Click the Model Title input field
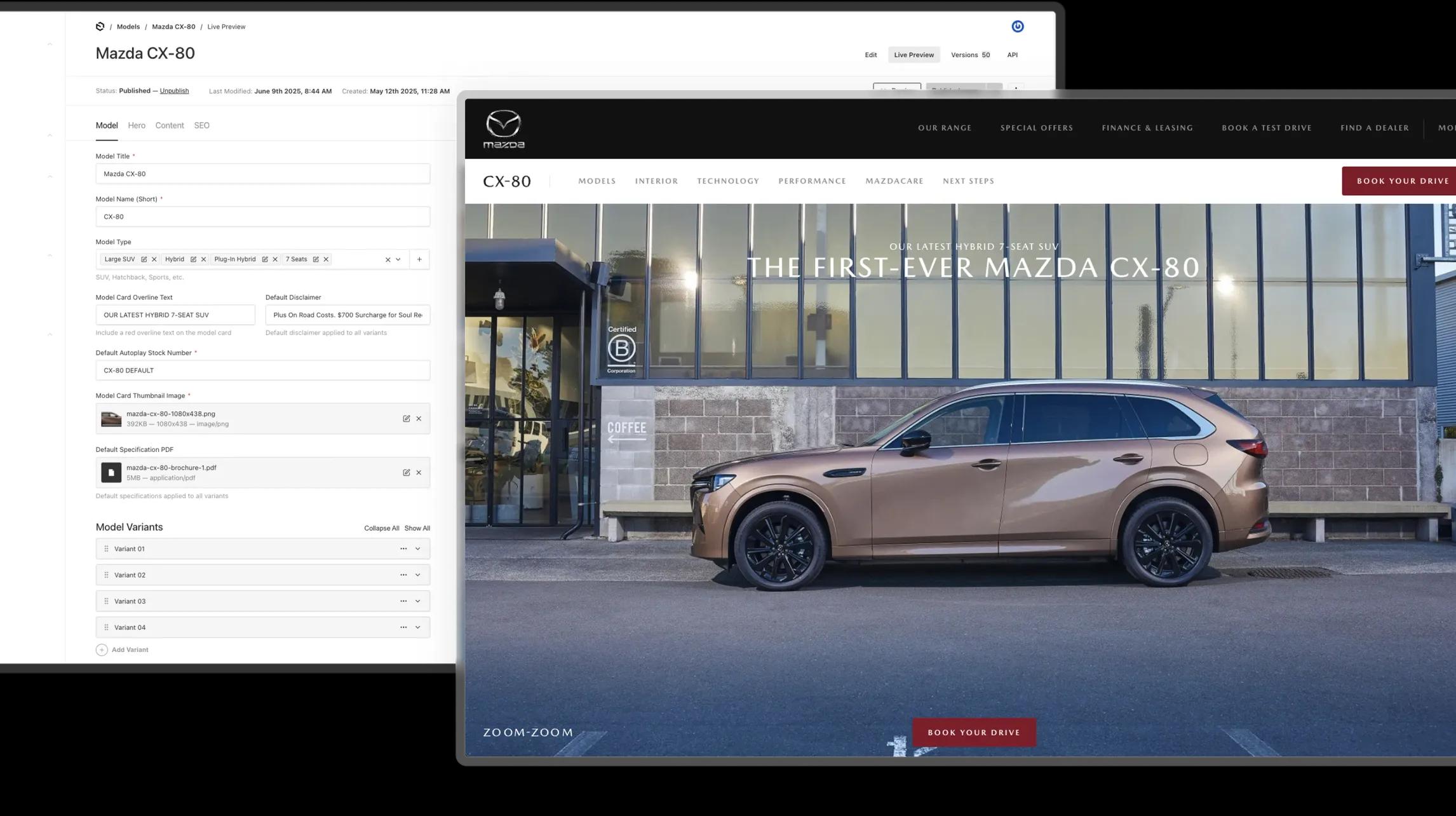This screenshot has width=1456, height=816. [263, 174]
